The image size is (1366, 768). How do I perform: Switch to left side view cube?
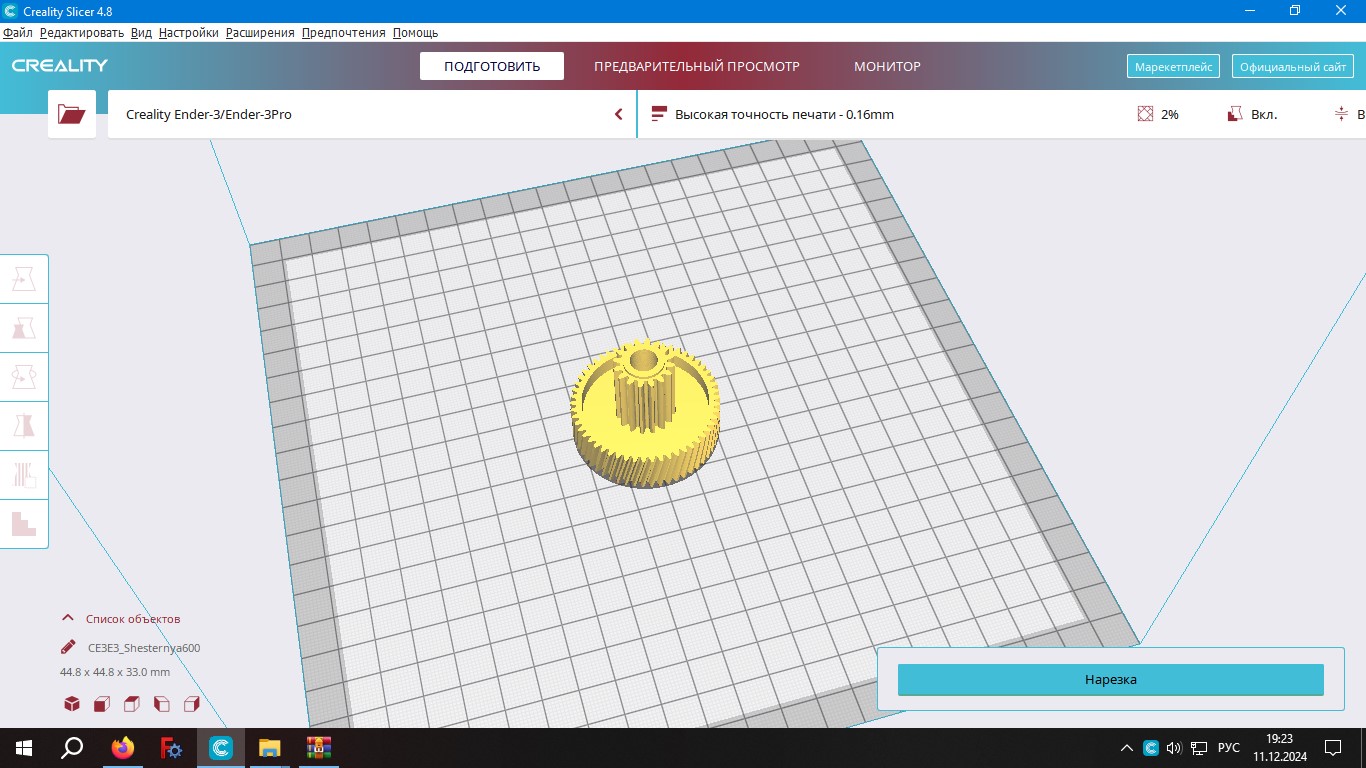(x=162, y=704)
